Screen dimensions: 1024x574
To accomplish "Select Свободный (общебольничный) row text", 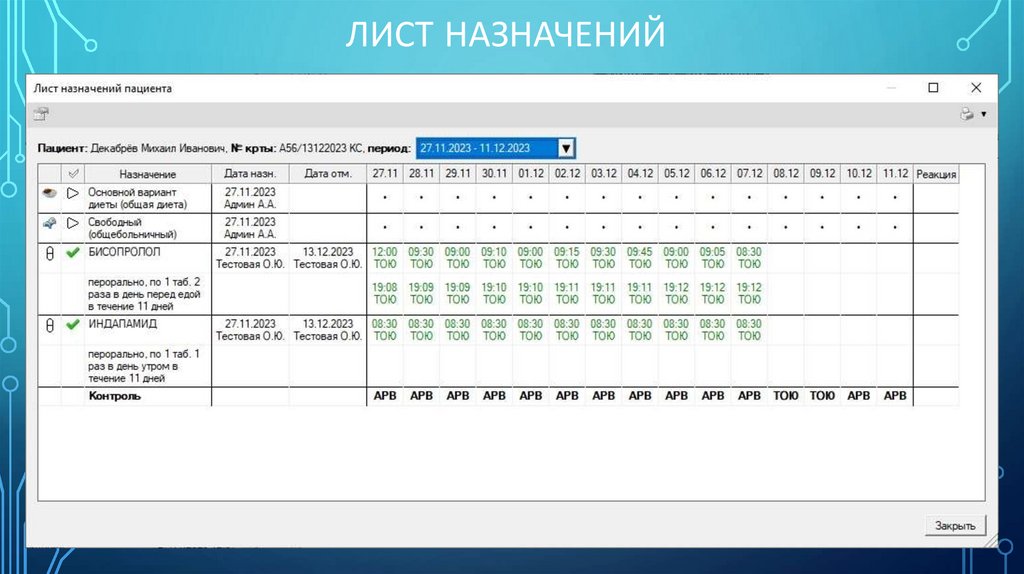I will pyautogui.click(x=133, y=228).
